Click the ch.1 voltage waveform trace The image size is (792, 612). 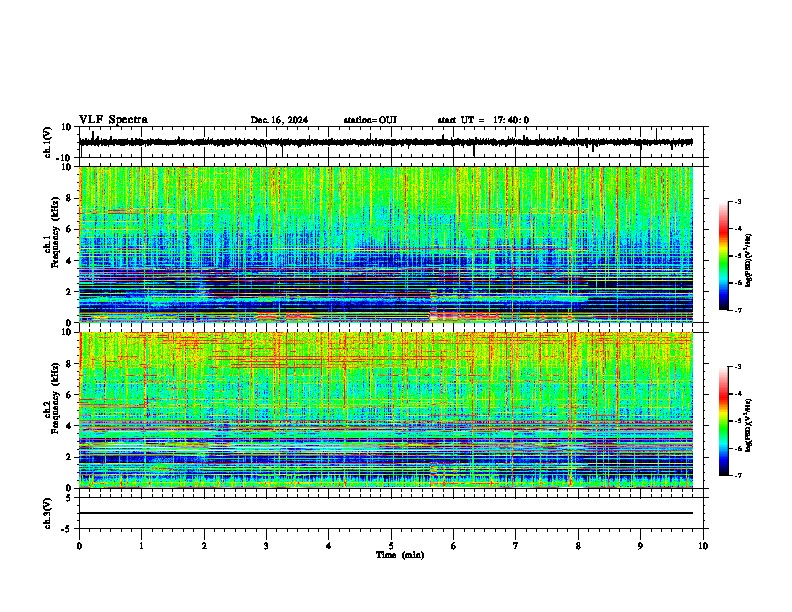click(x=386, y=142)
